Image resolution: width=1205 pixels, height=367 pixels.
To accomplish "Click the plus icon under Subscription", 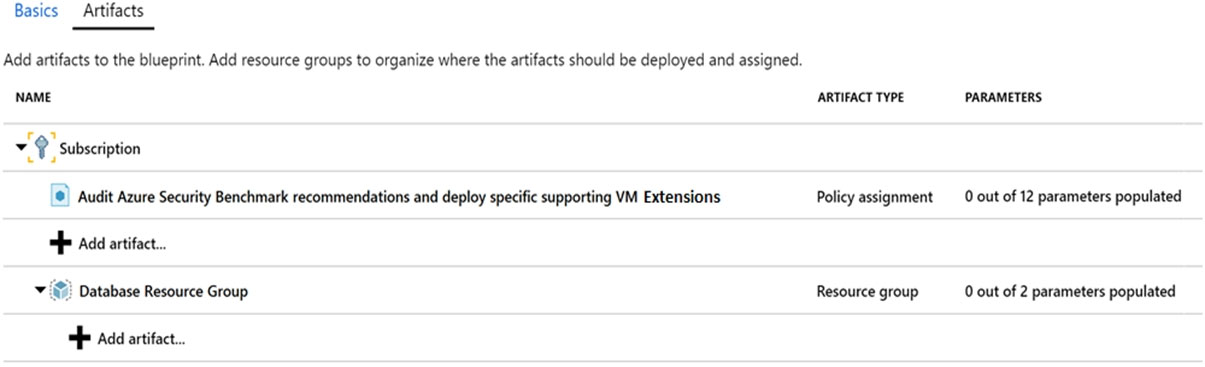I will point(61,244).
